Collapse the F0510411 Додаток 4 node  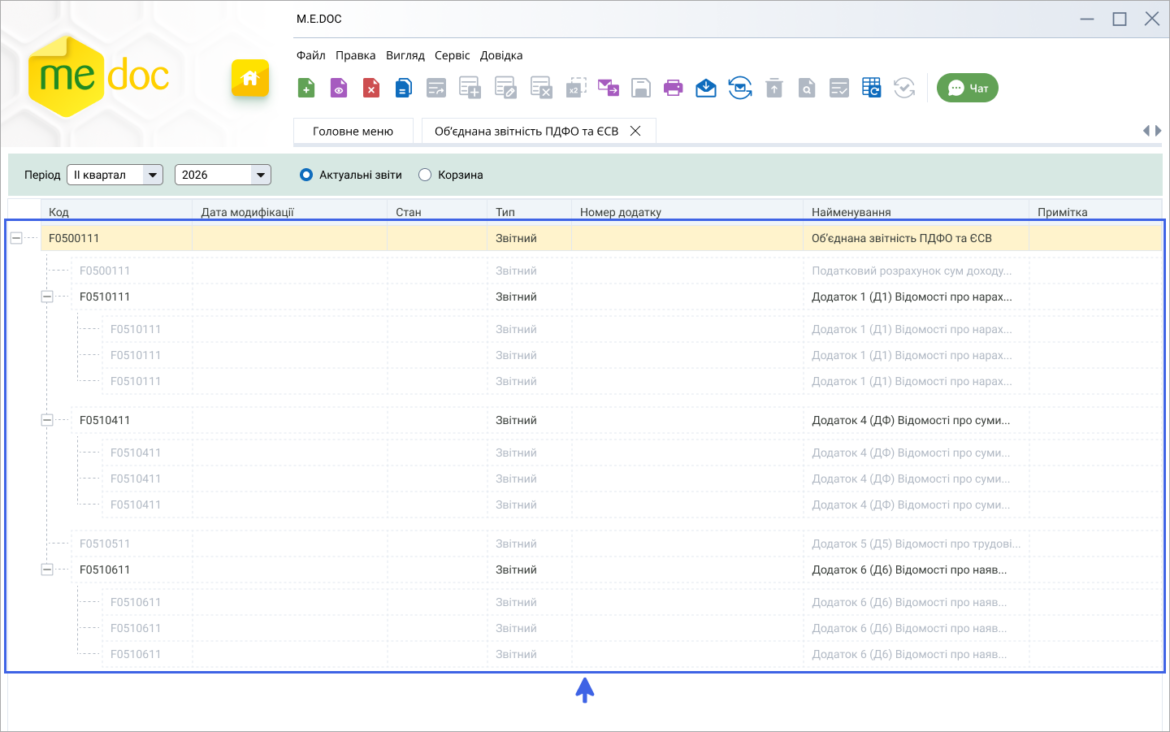(47, 420)
